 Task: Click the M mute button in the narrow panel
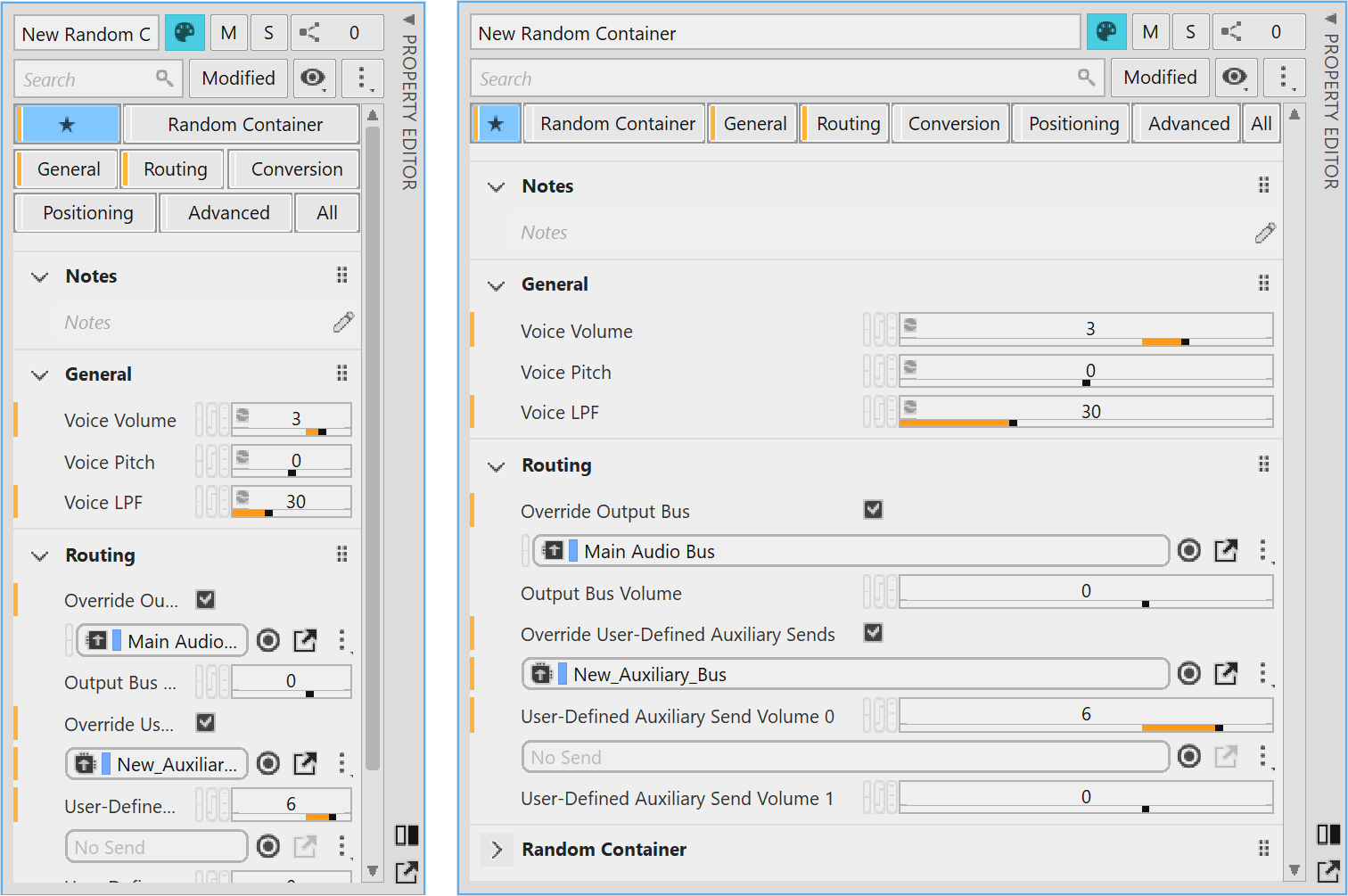pos(229,34)
